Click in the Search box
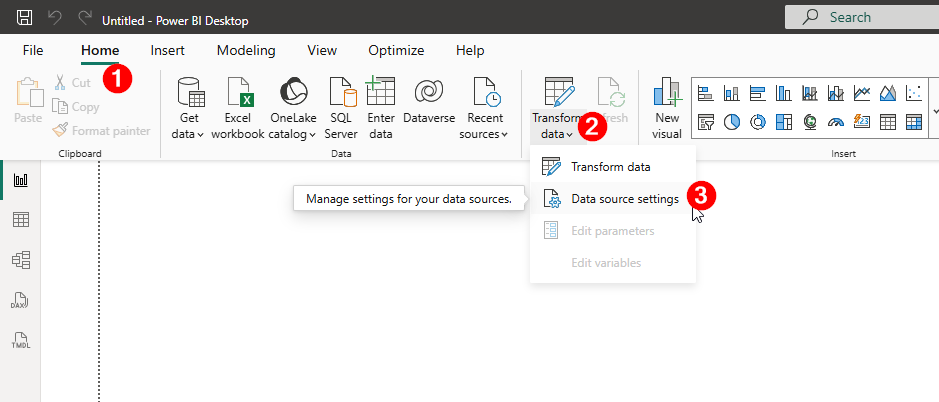 click(862, 17)
